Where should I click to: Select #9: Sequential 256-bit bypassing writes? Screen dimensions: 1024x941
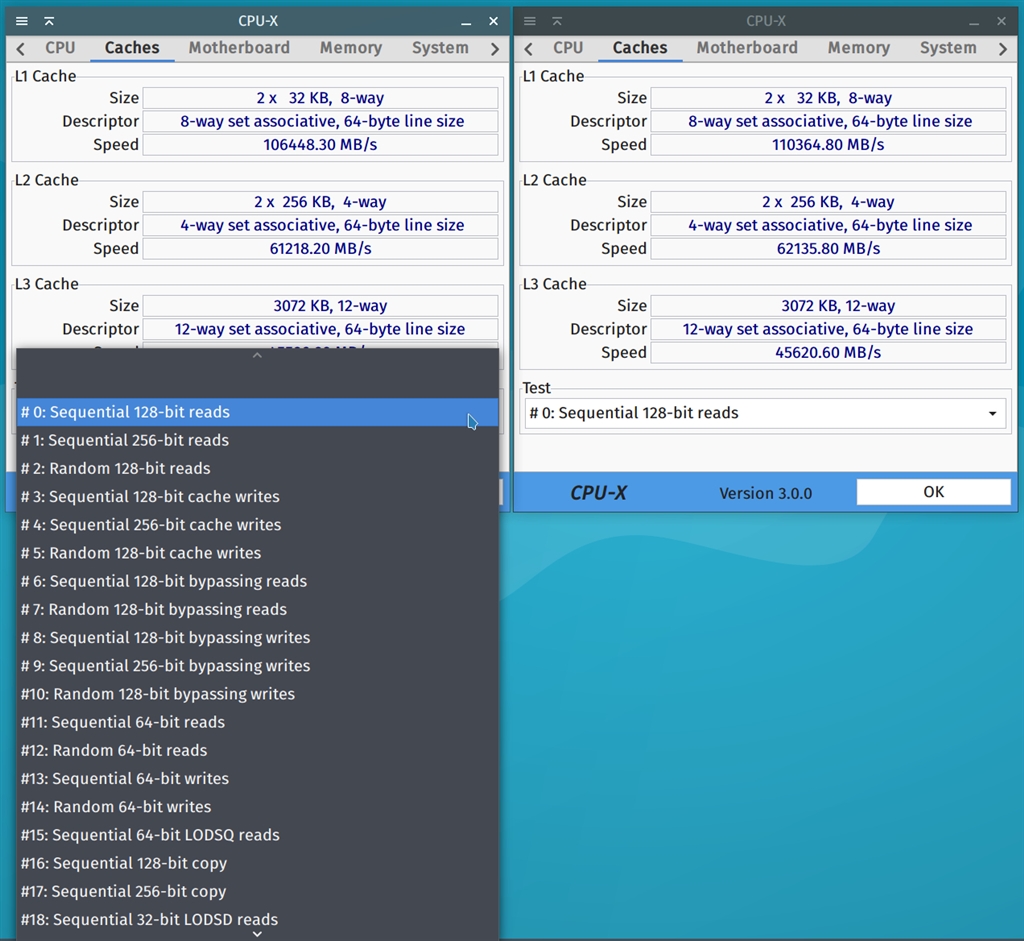pyautogui.click(x=257, y=665)
